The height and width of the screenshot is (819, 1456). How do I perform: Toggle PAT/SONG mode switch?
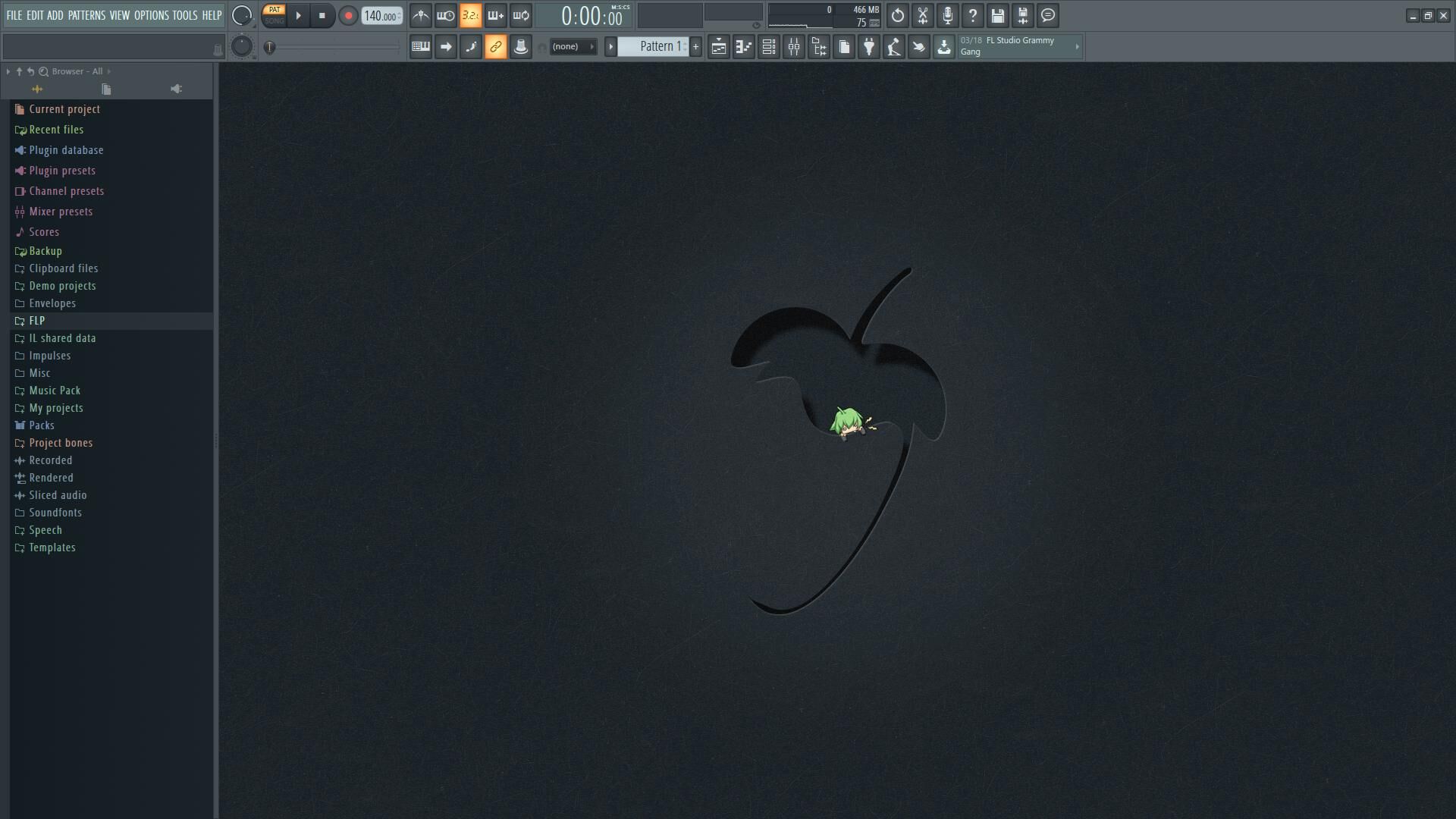click(275, 15)
